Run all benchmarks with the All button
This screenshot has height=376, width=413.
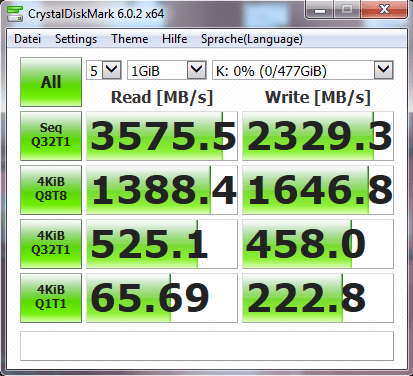(x=51, y=82)
